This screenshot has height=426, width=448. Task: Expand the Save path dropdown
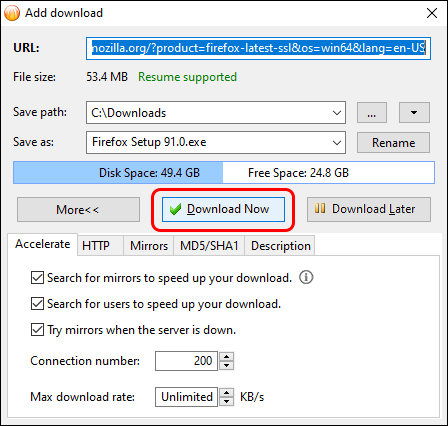tap(337, 113)
